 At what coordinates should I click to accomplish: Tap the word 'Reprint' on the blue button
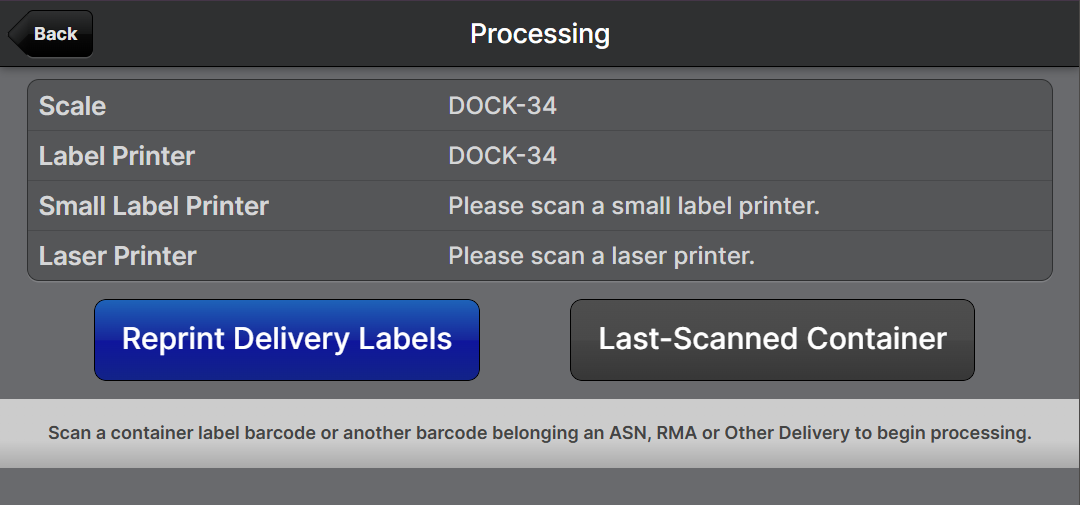point(173,339)
